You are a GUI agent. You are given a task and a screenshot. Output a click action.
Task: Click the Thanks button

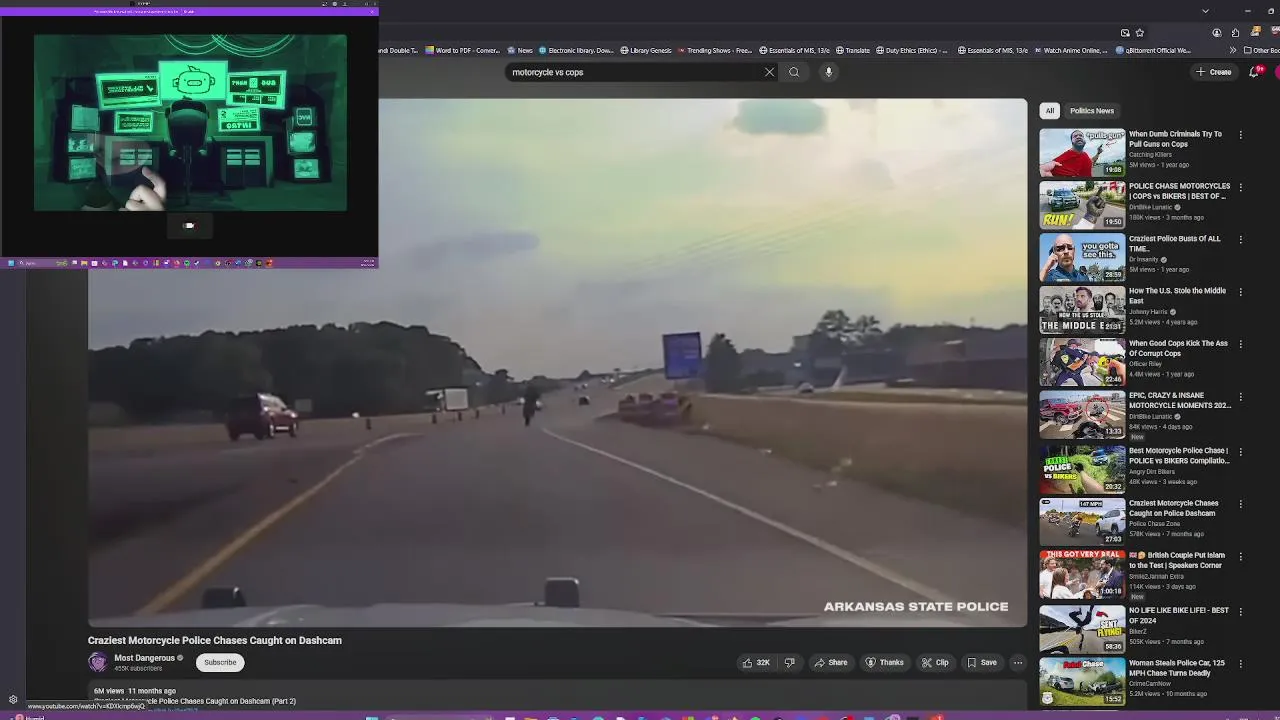pyautogui.click(x=884, y=662)
